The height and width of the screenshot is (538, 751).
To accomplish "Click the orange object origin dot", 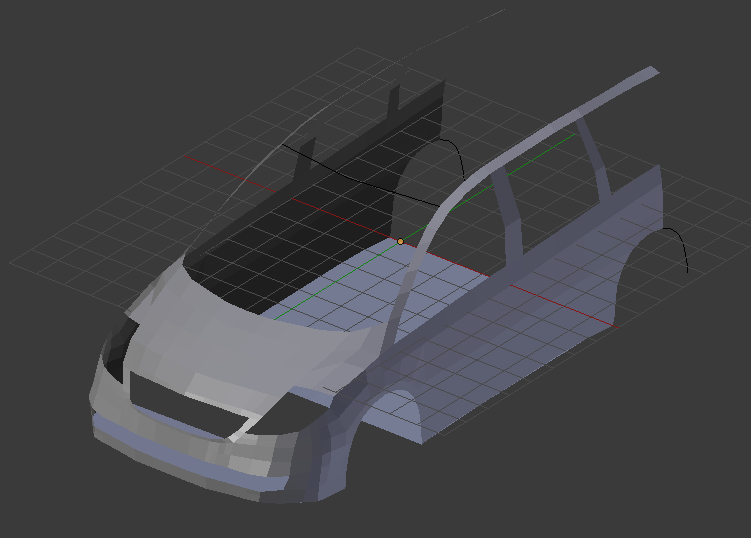I will click(401, 241).
